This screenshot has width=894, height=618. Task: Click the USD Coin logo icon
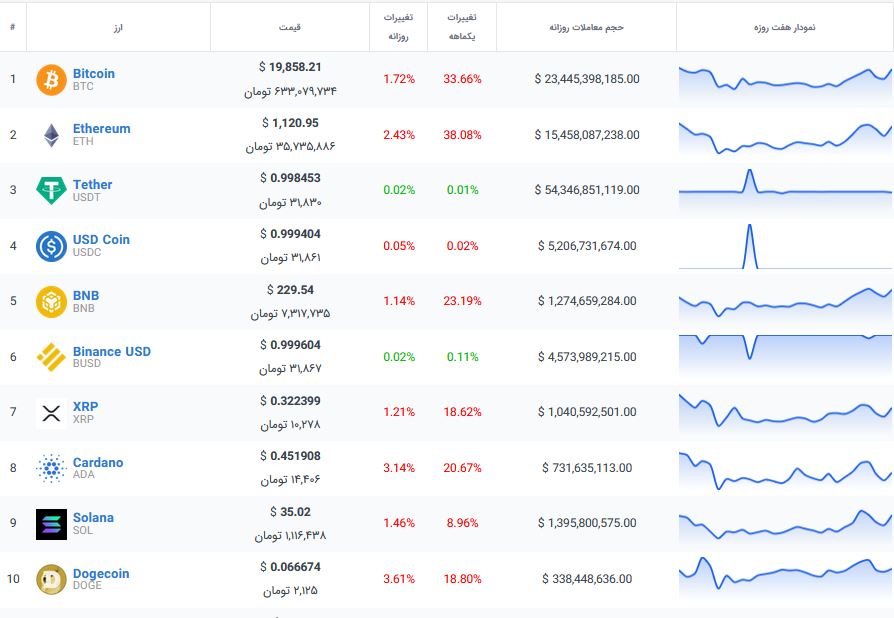(51, 246)
